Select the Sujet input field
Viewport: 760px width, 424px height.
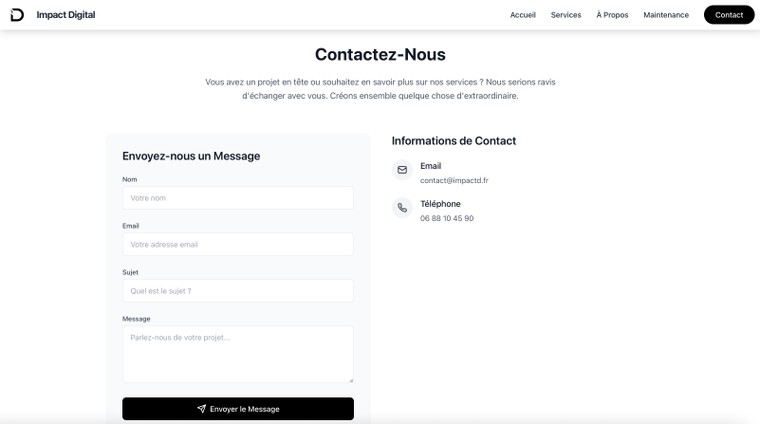(238, 291)
